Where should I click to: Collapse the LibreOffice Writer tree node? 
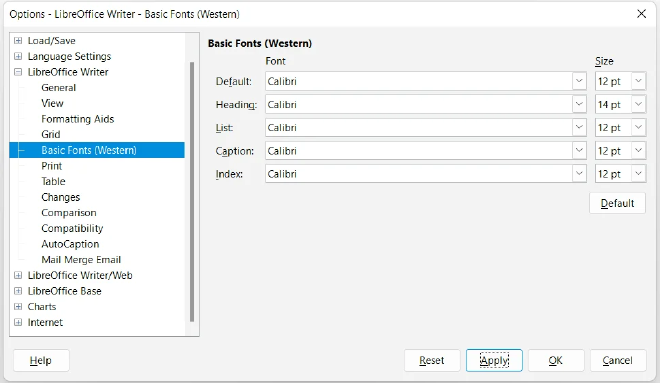18,72
